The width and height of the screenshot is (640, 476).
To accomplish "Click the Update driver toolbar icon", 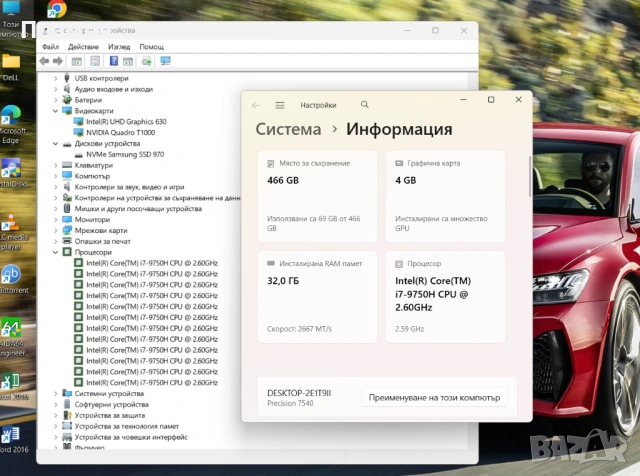I will tap(147, 61).
